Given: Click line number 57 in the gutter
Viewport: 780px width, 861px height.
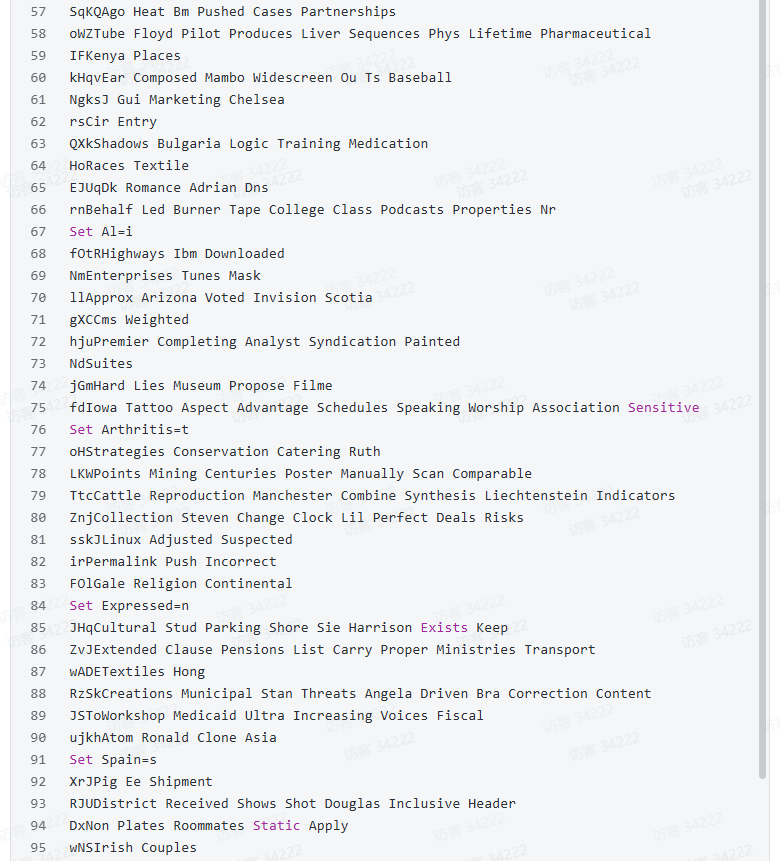Looking at the screenshot, I should 38,12.
